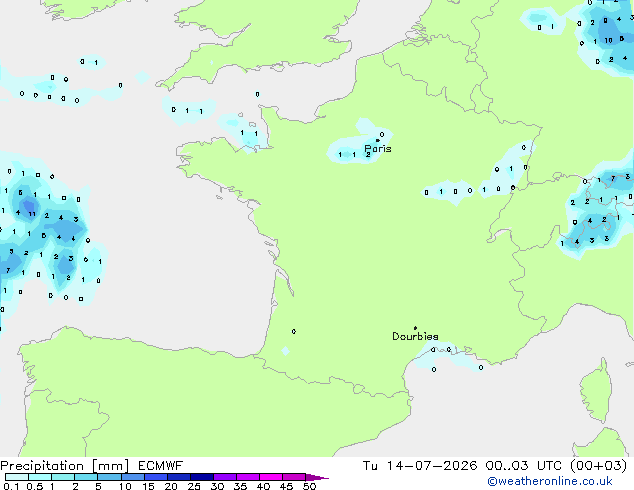Click the Paris location dot marker

click(378, 140)
